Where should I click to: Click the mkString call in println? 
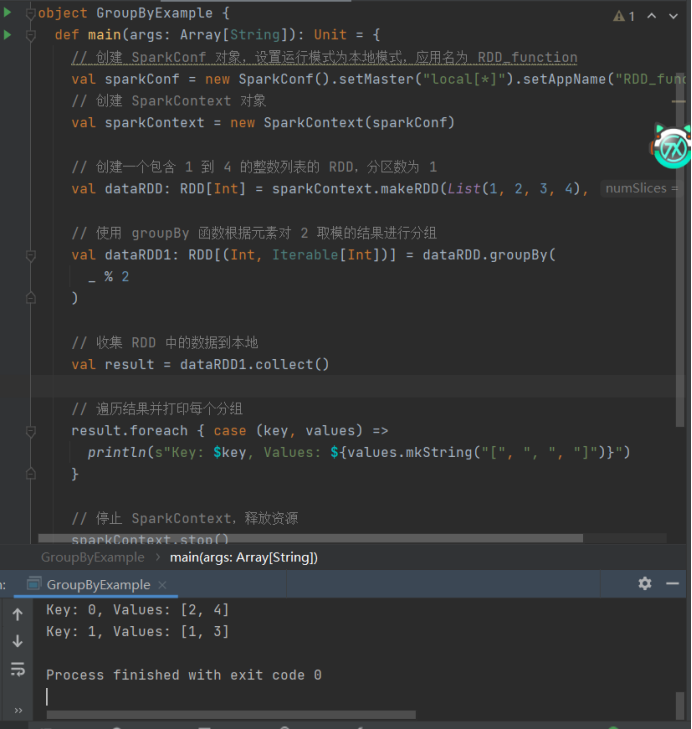tap(439, 452)
